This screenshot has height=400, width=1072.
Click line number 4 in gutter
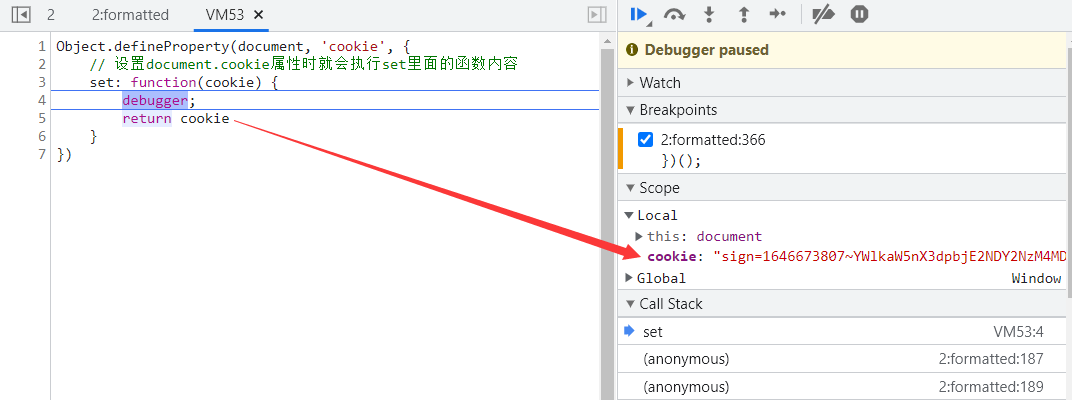[x=41, y=100]
